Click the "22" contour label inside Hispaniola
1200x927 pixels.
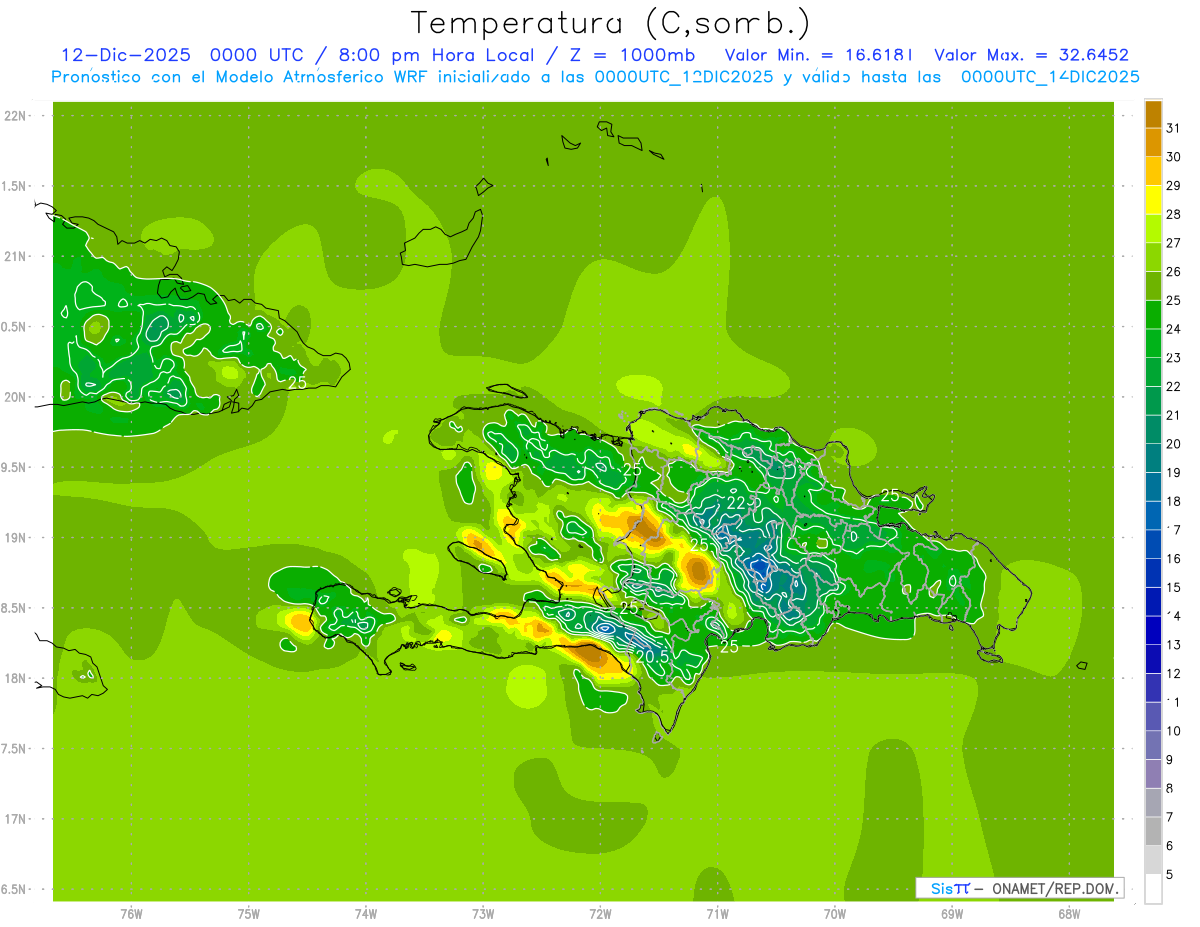(736, 503)
